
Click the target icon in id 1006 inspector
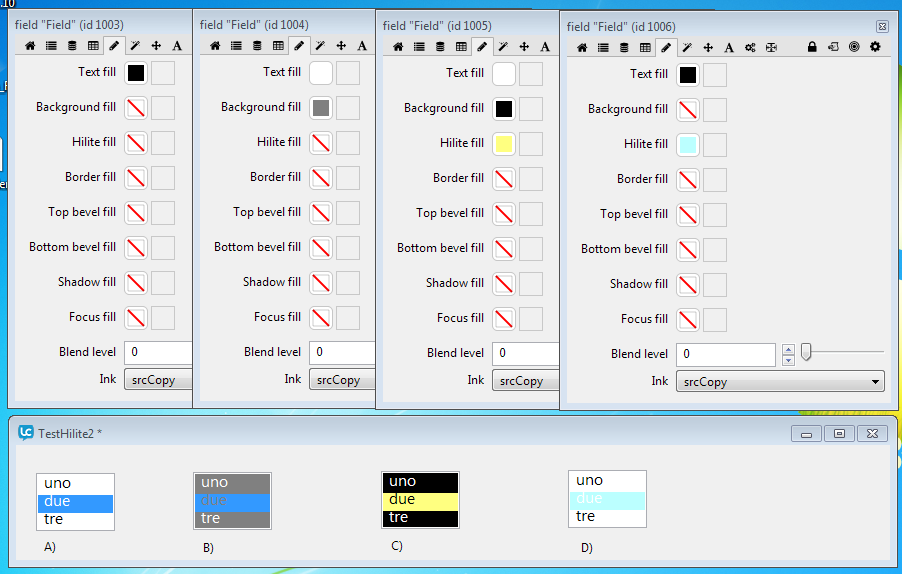(x=854, y=47)
